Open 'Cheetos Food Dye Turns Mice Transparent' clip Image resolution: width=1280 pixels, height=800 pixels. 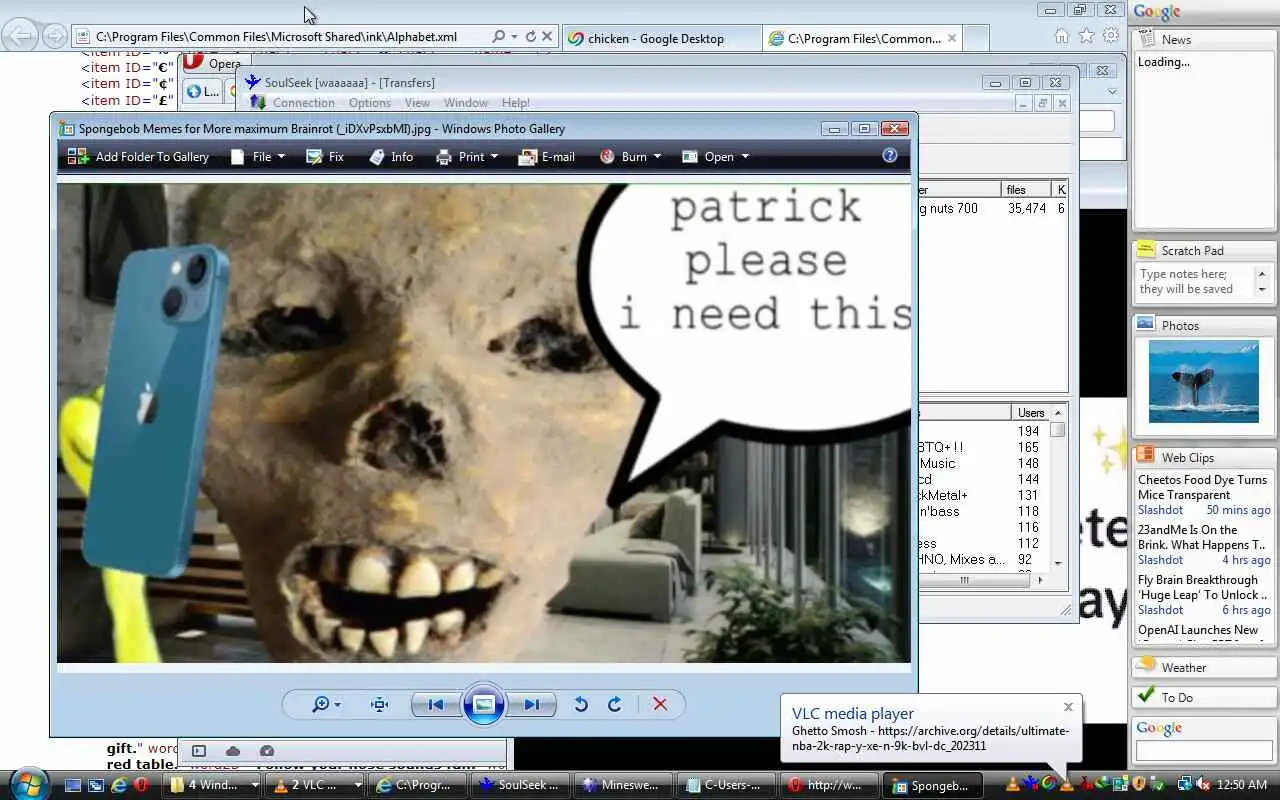(x=1202, y=487)
